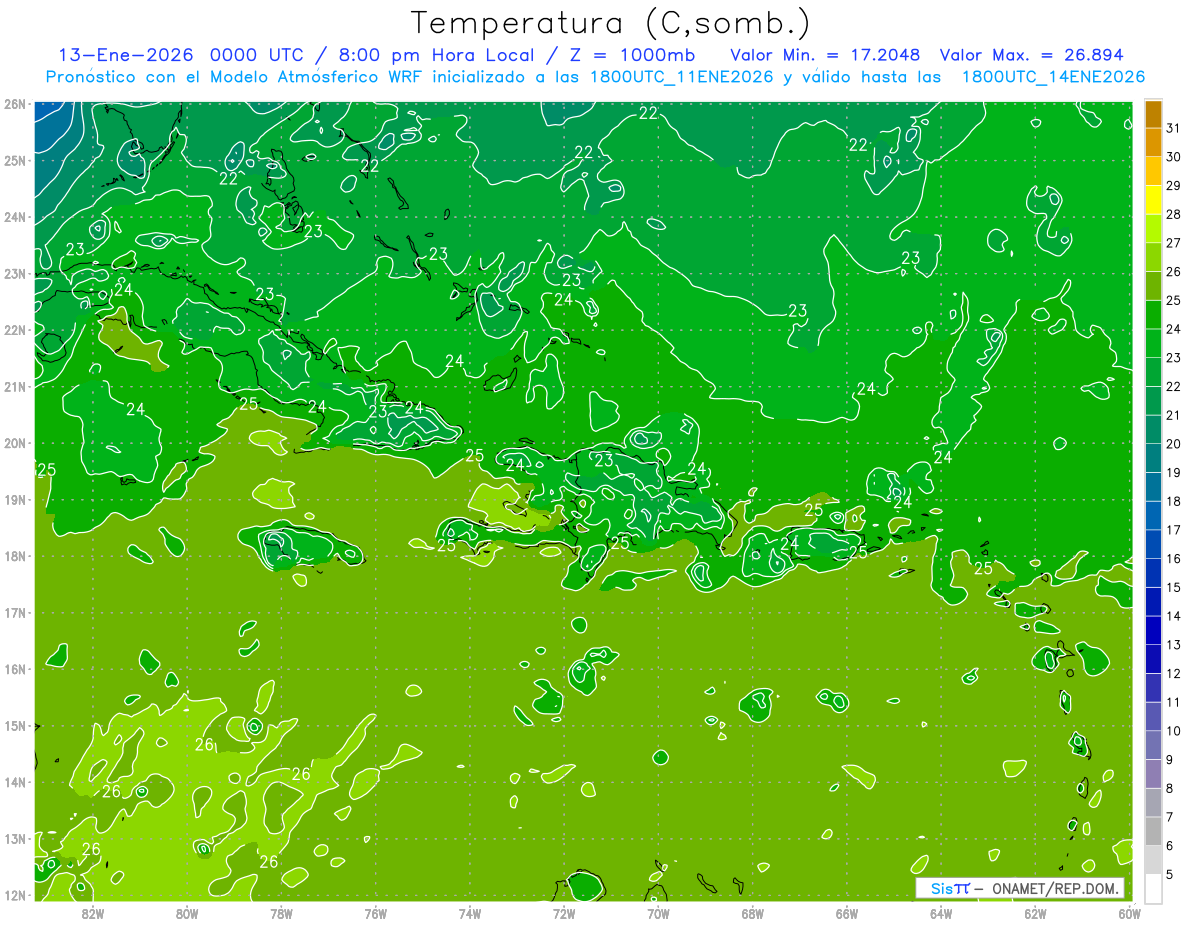Click the "18N" latitude axis label
Image resolution: width=1200 pixels, height=927 pixels.
[x=14, y=556]
